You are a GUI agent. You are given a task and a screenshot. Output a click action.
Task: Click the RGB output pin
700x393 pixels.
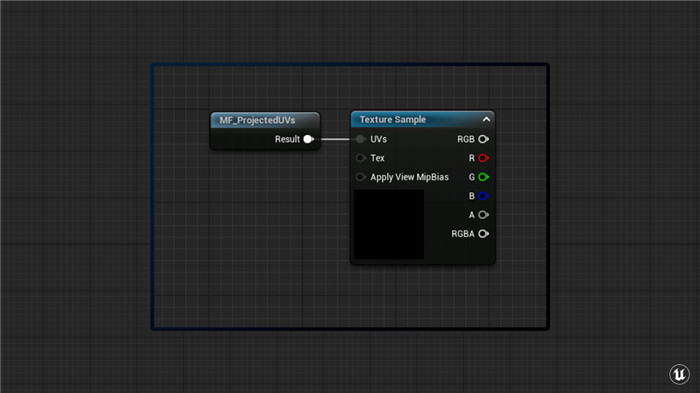tap(483, 139)
